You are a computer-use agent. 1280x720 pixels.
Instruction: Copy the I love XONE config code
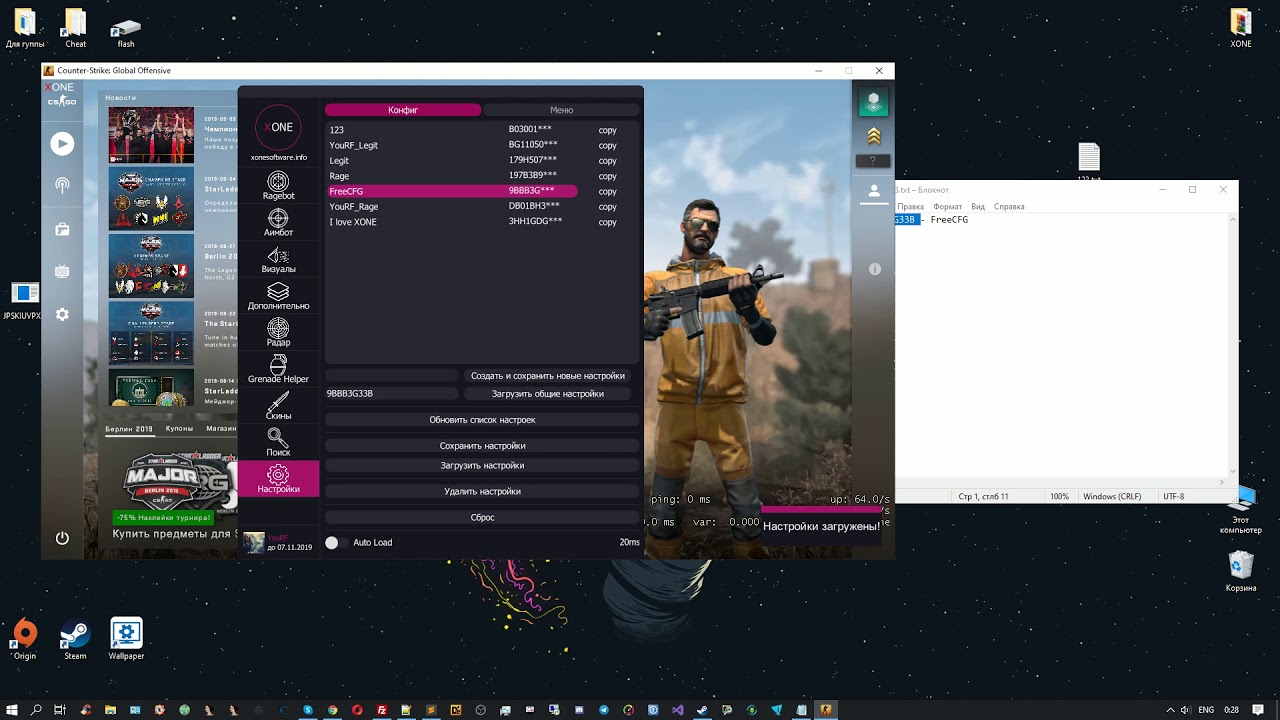607,222
